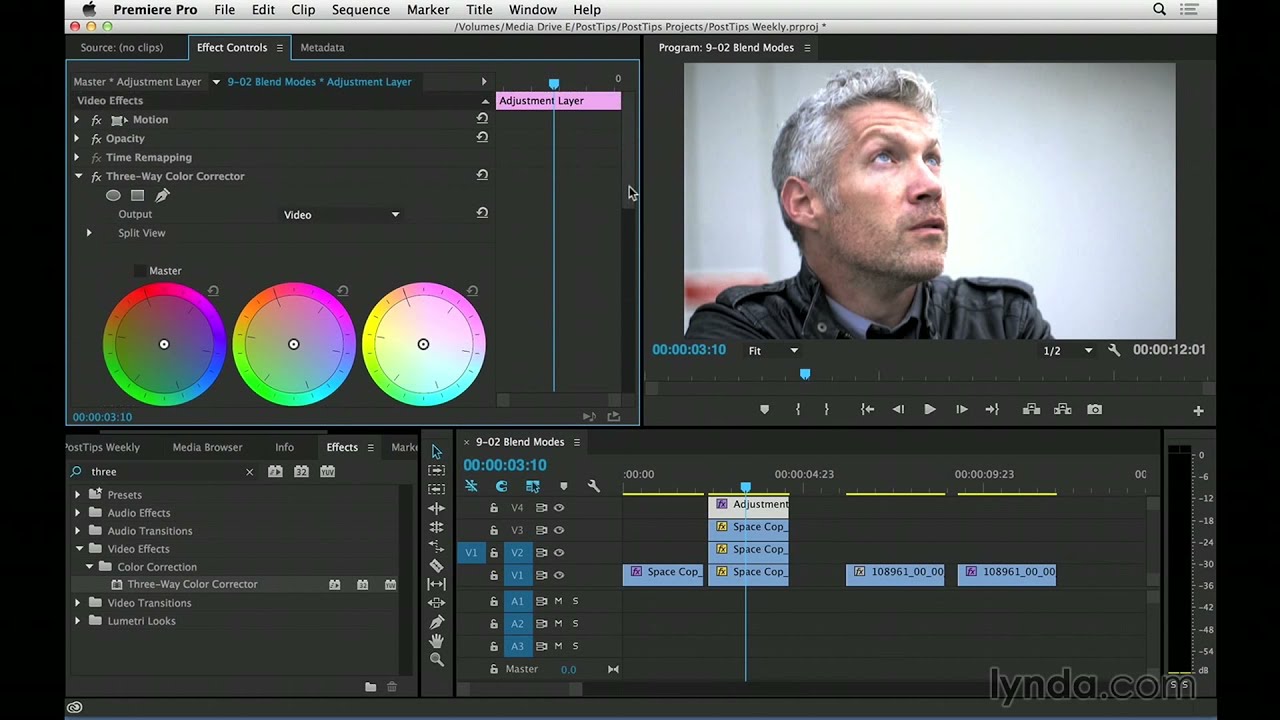Open the Window menu
1280x720 pixels.
pyautogui.click(x=532, y=9)
